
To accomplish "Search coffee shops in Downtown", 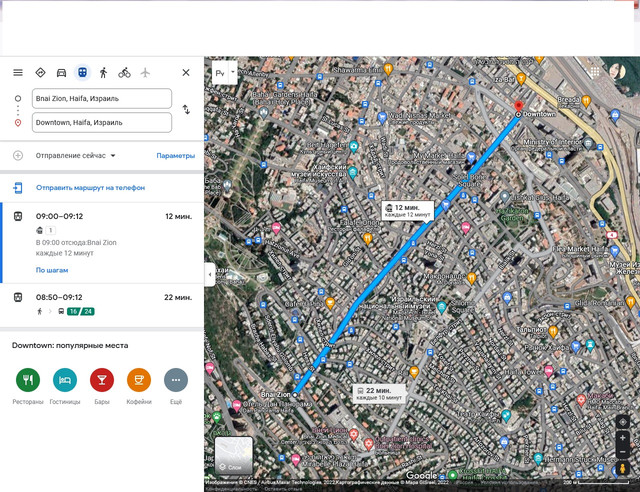I will [139, 380].
